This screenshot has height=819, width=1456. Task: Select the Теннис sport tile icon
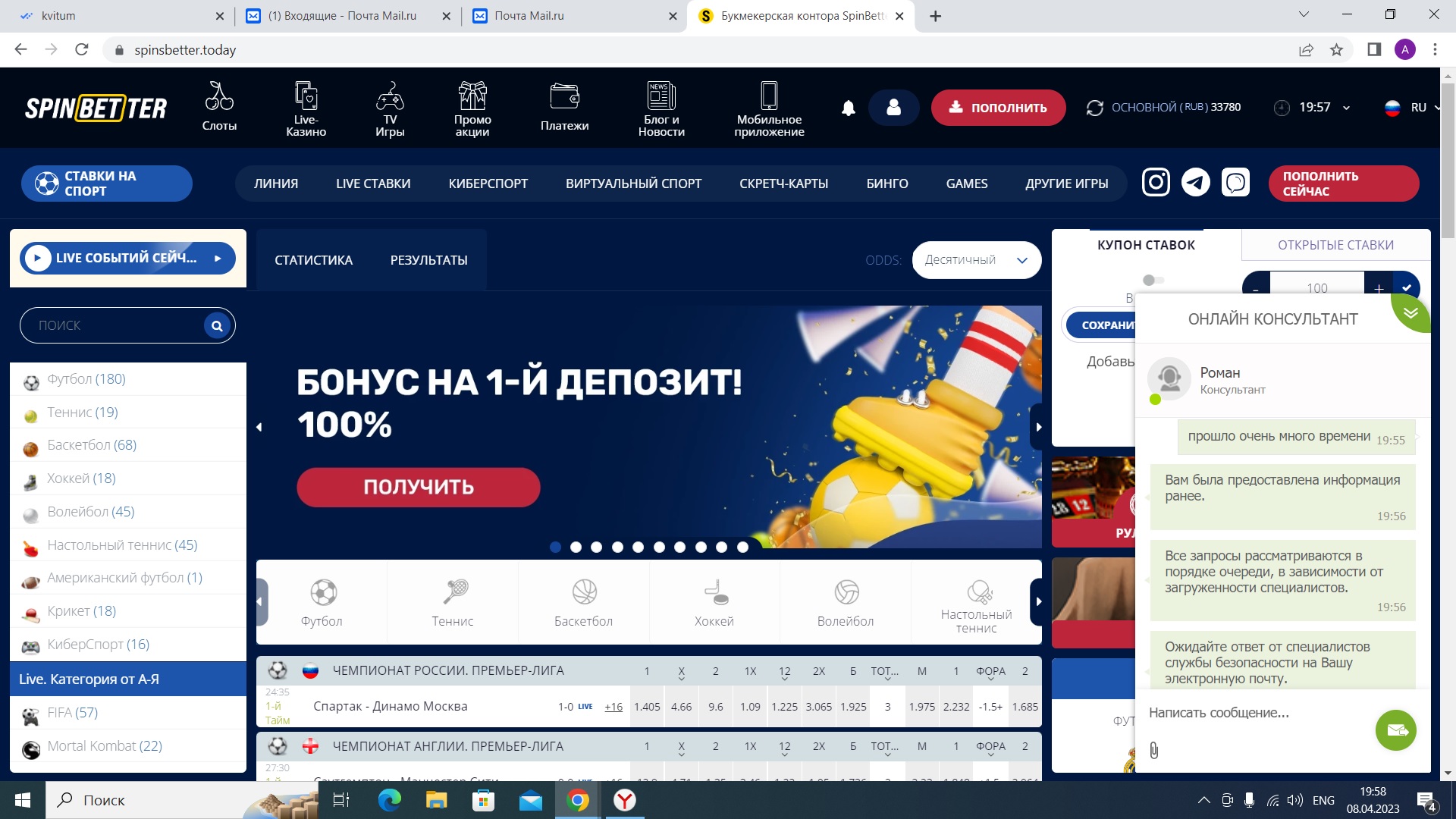point(453,592)
